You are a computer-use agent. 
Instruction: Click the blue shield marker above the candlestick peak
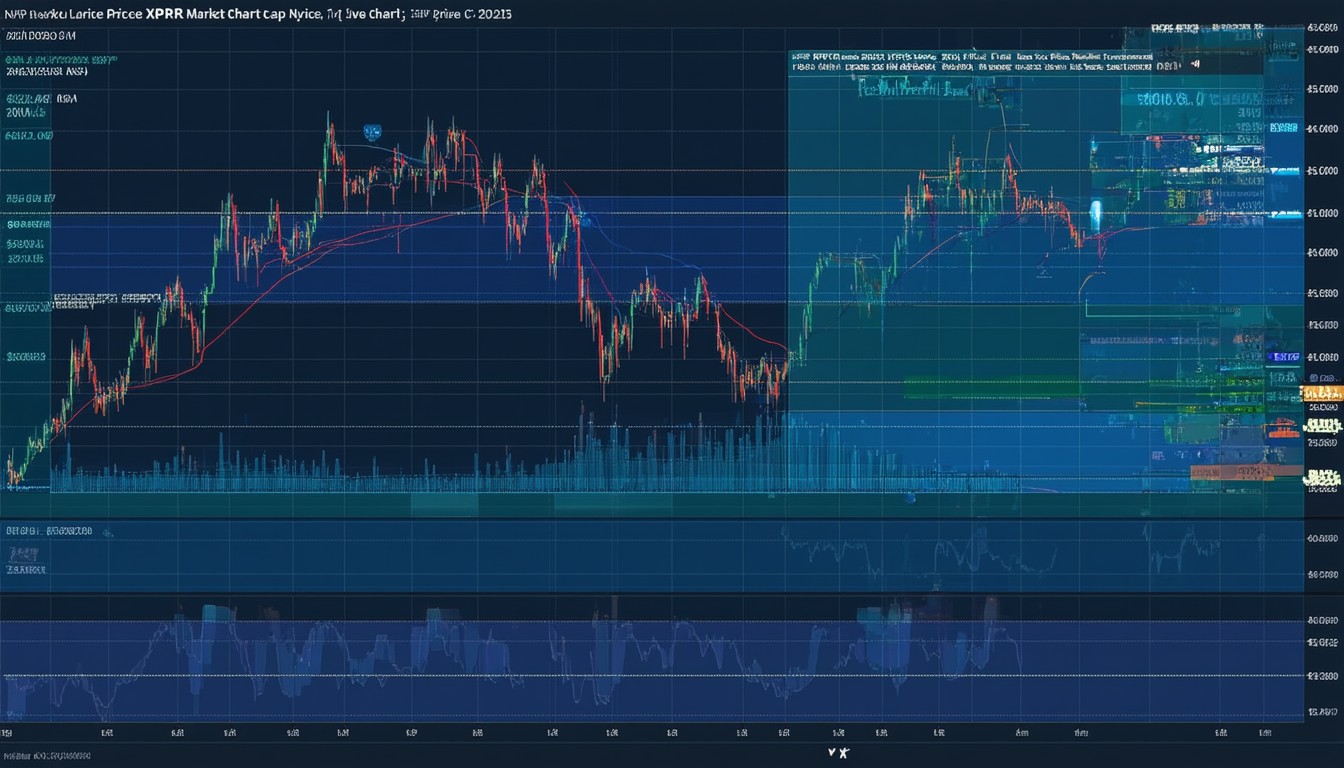(372, 131)
